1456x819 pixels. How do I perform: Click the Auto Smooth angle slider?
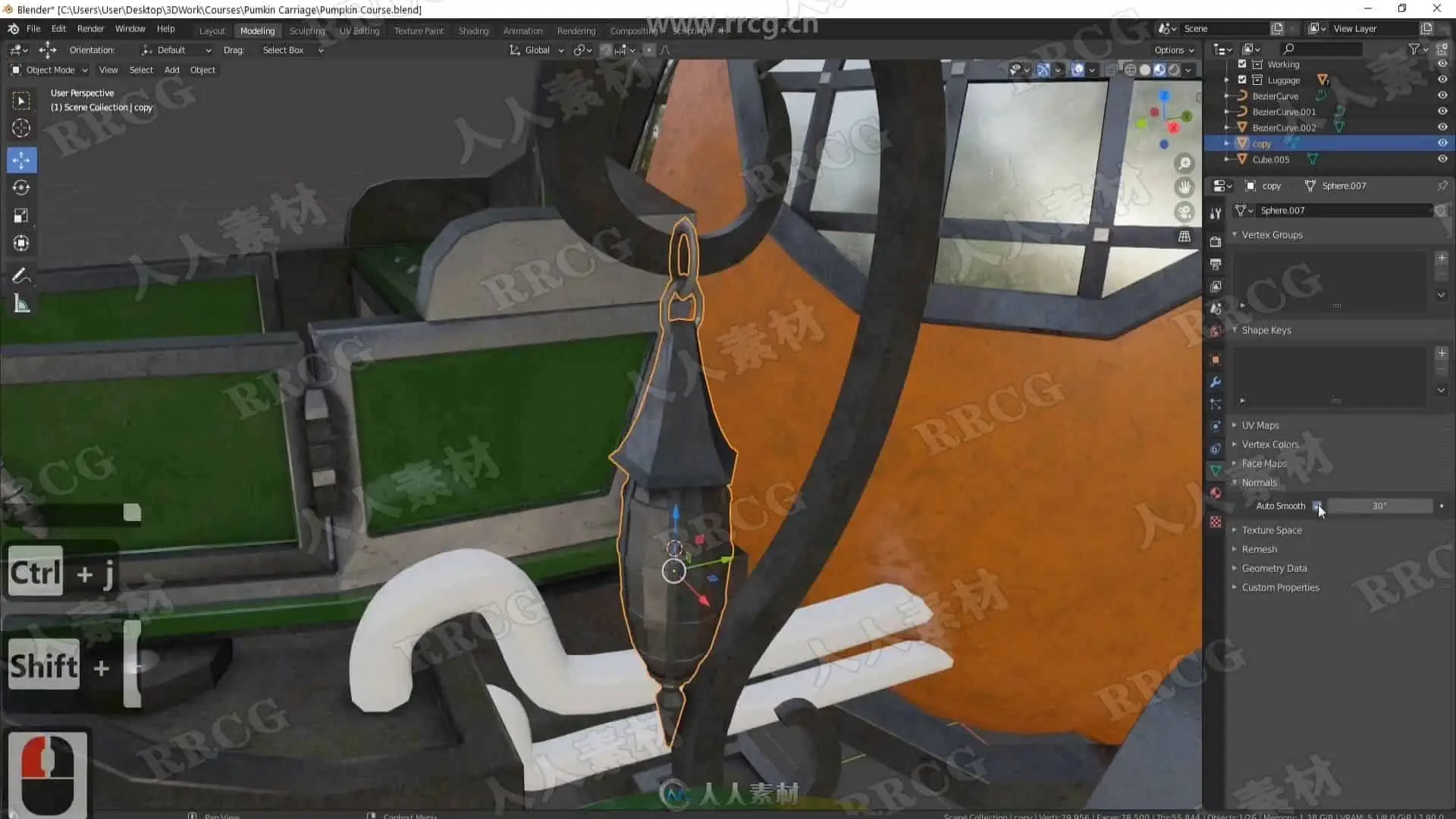1379,506
